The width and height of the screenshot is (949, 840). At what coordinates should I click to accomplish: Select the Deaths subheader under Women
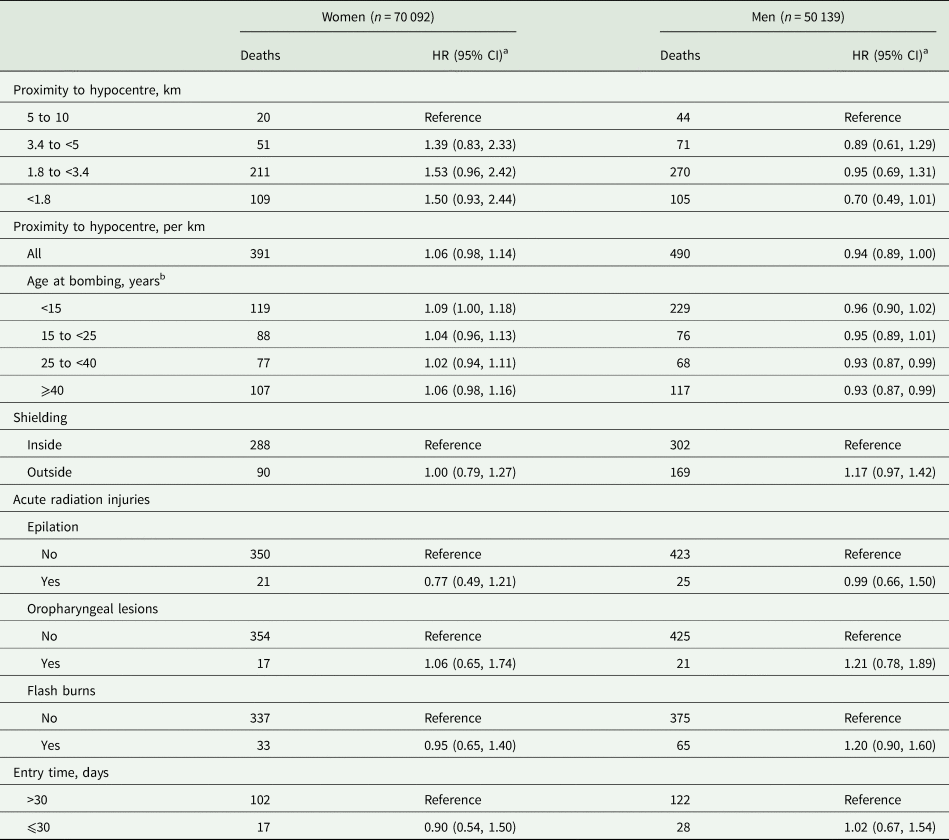click(260, 56)
